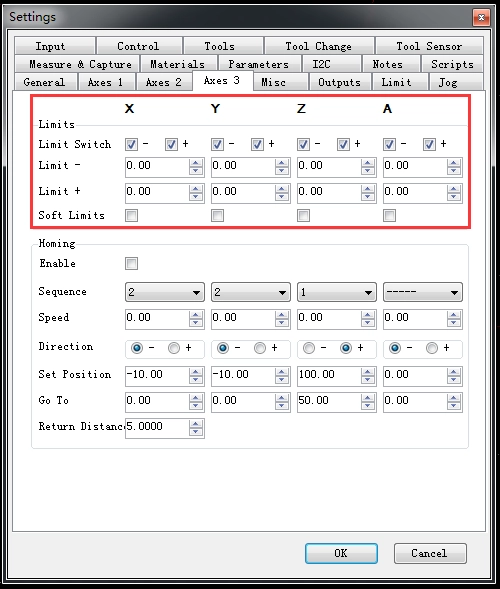This screenshot has height=589, width=500.
Task: Select minus Direction for Z axis
Action: (x=309, y=348)
